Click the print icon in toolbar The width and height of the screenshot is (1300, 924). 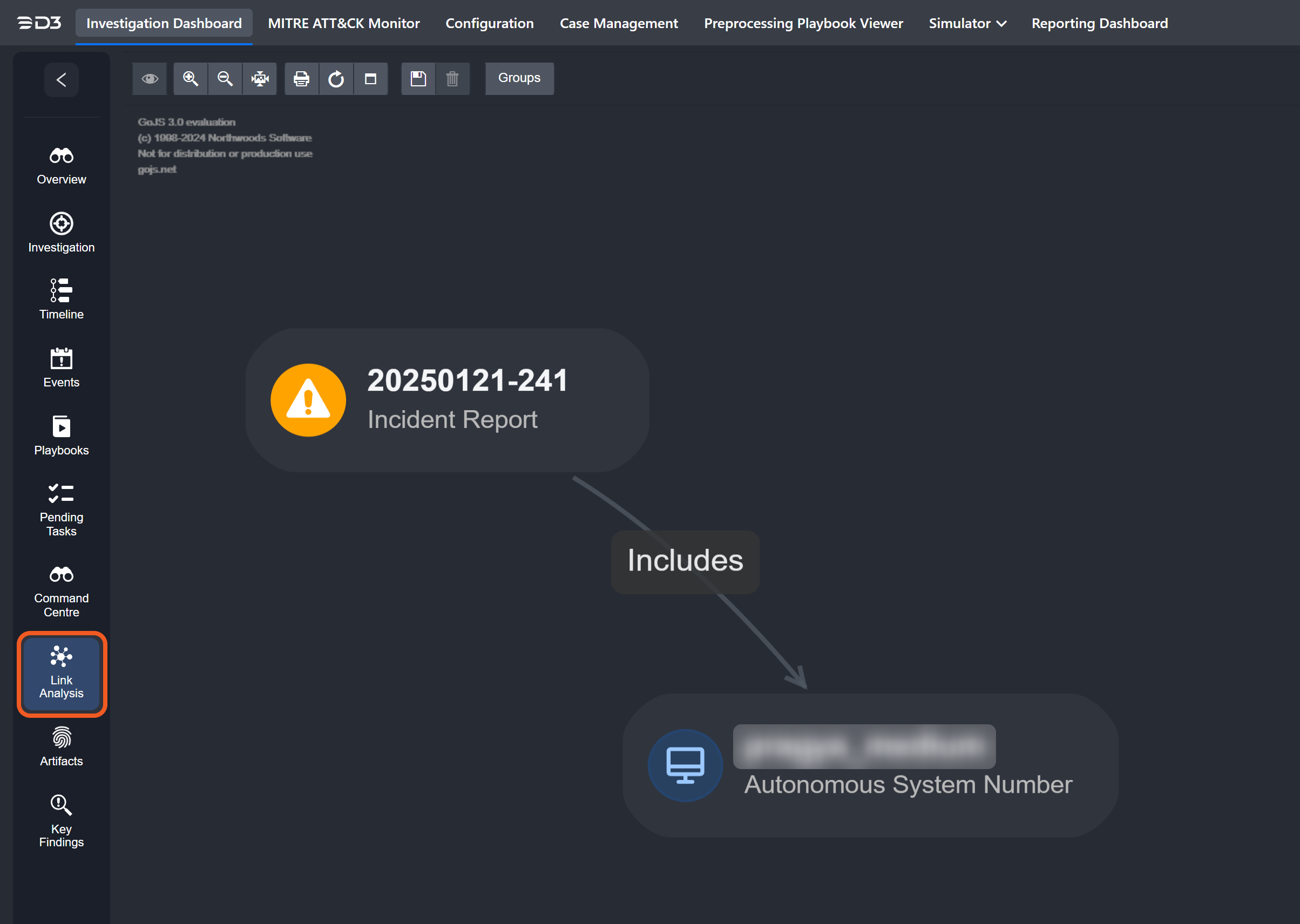[x=301, y=78]
